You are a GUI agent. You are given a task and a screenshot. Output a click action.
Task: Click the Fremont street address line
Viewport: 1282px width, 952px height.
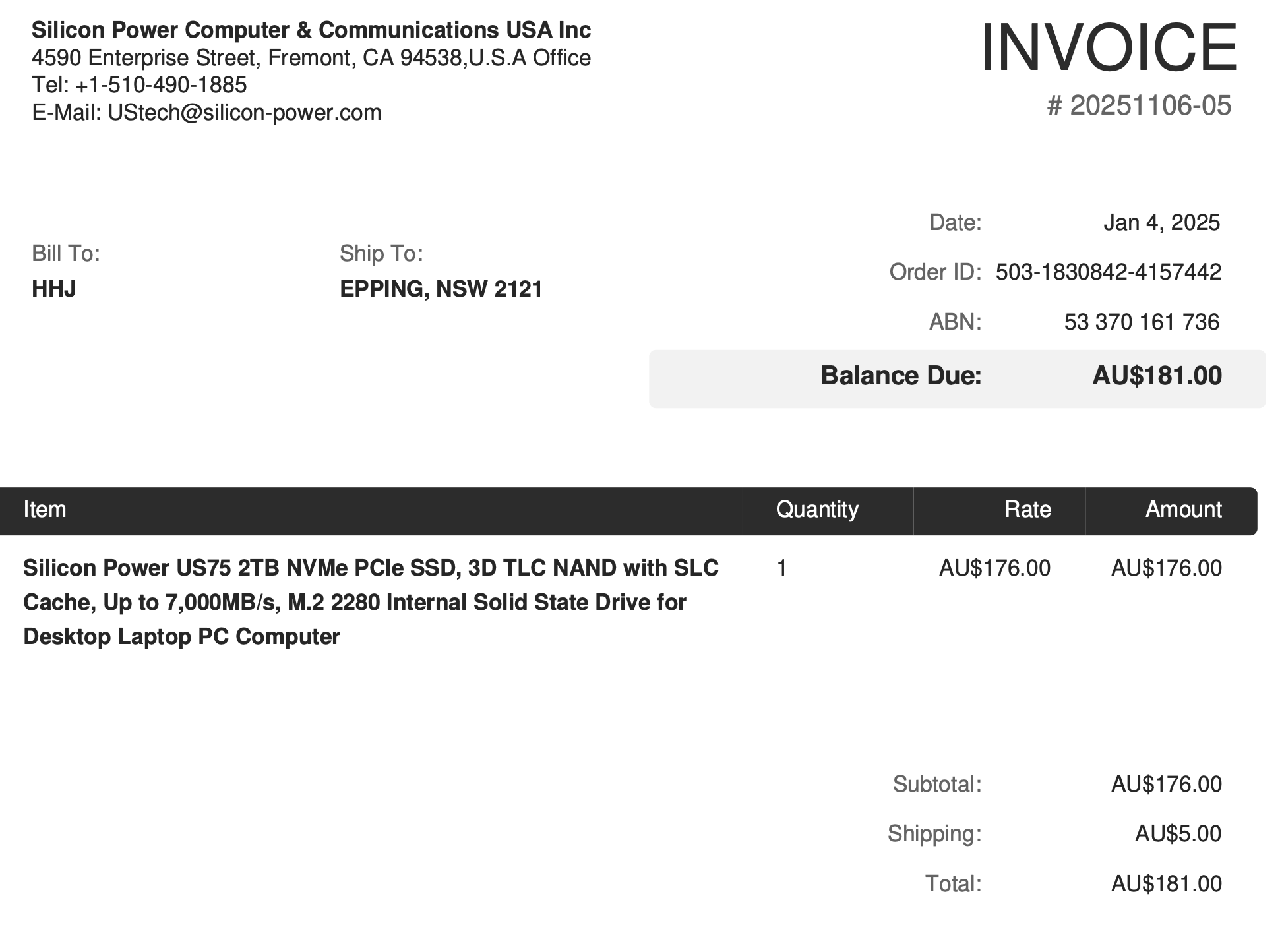coord(311,58)
